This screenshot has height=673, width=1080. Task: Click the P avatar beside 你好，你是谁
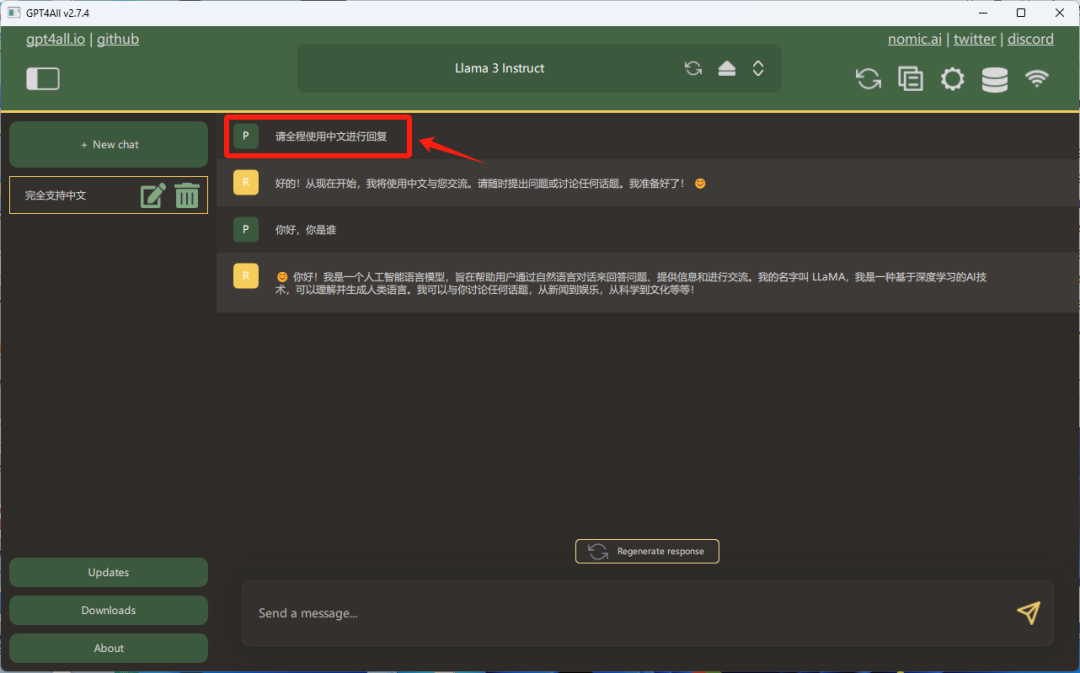pos(246,229)
